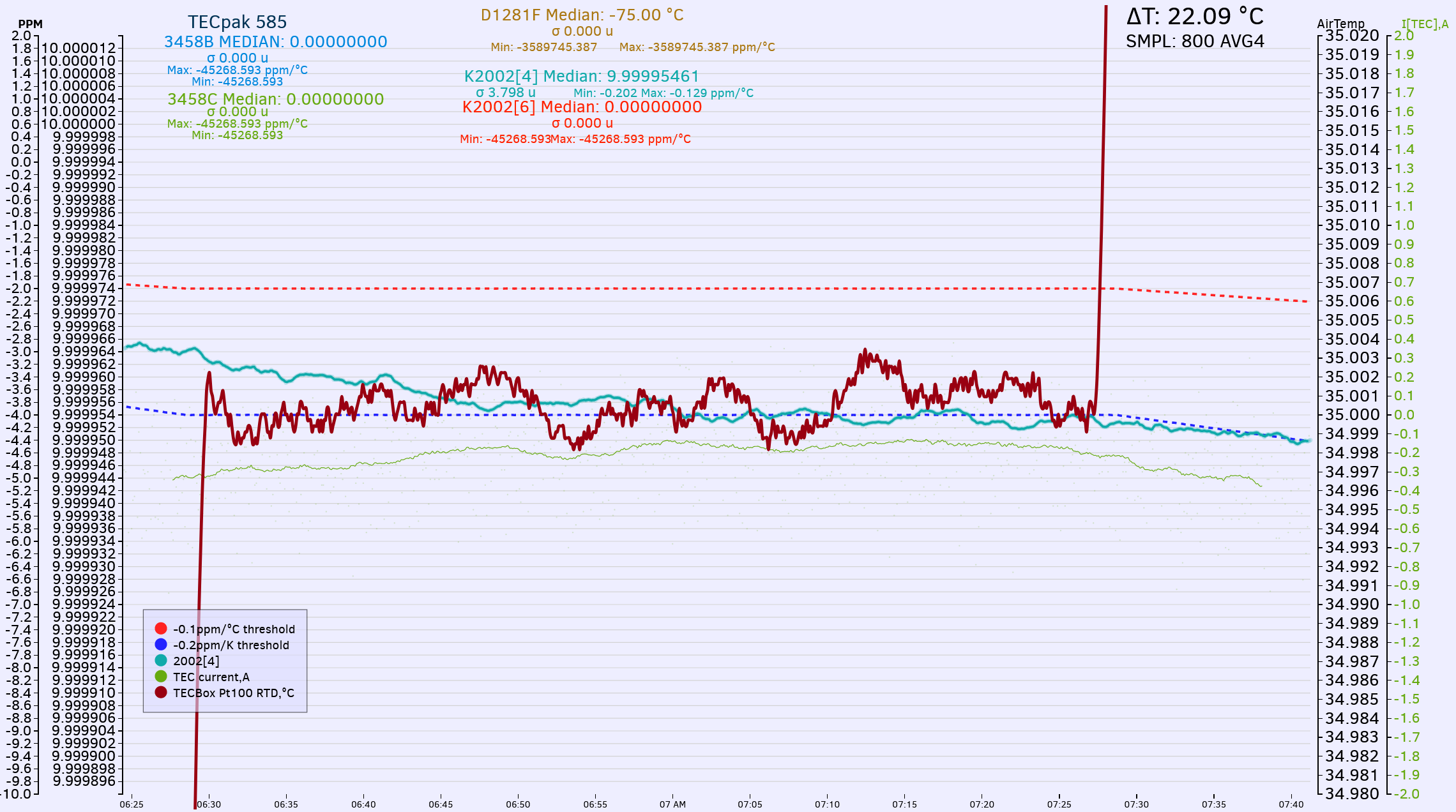Click the 'D1281F Median: -75.00 °C' readout
The width and height of the screenshot is (1456, 812).
(582, 15)
